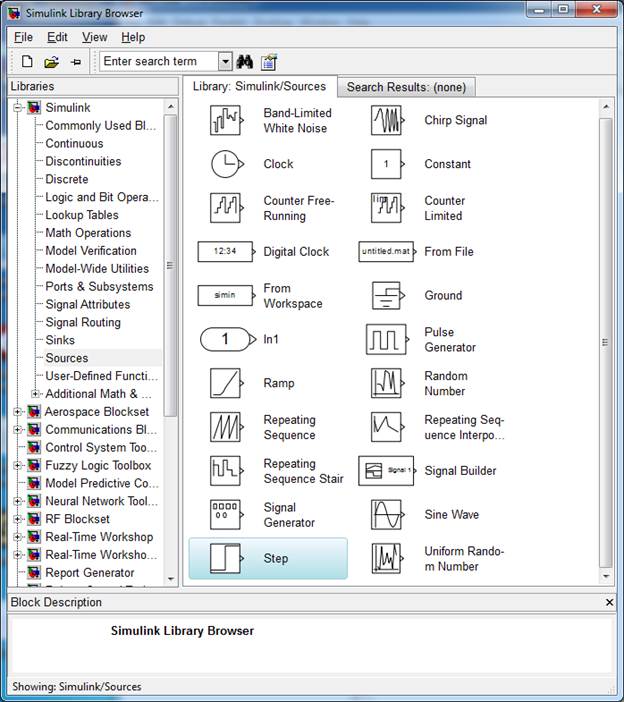Open the Help menu
The image size is (624, 702).
pos(133,37)
